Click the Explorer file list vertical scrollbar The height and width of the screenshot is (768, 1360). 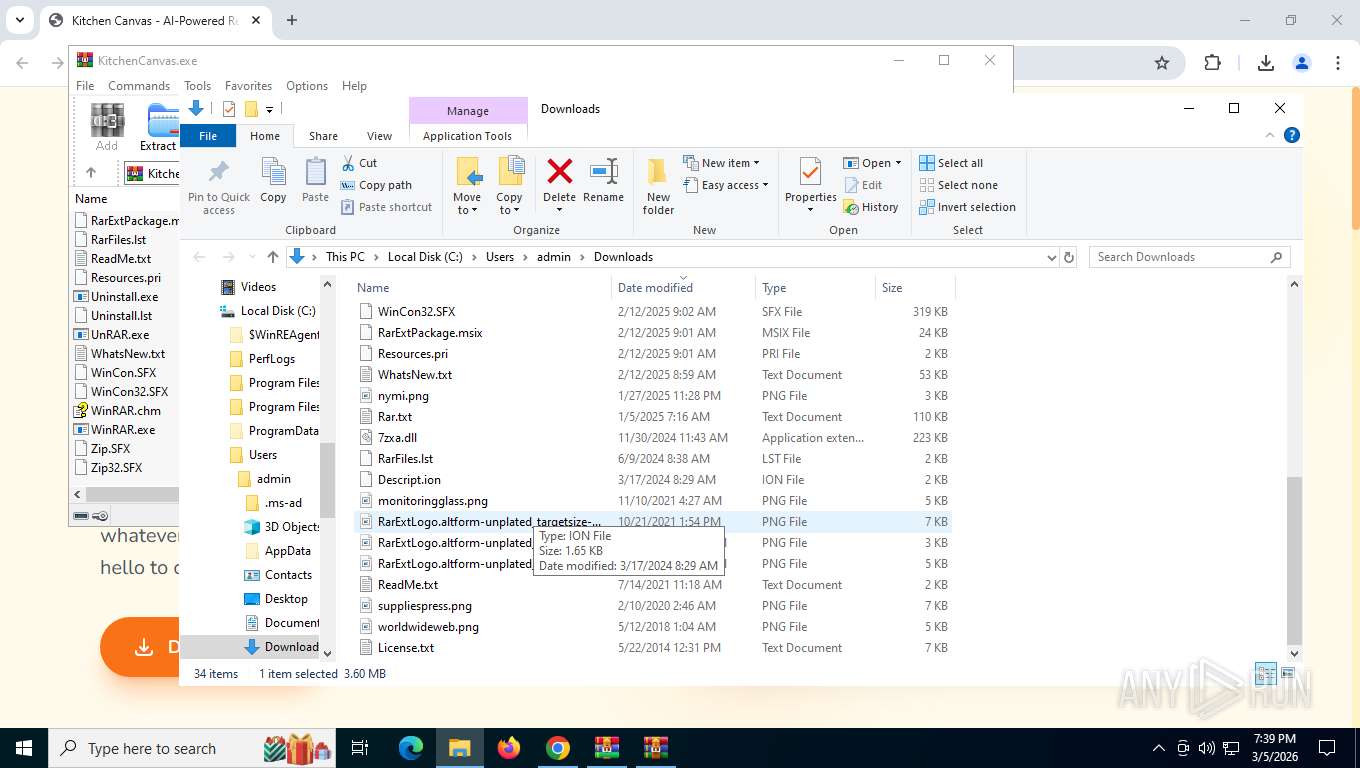coord(1294,560)
